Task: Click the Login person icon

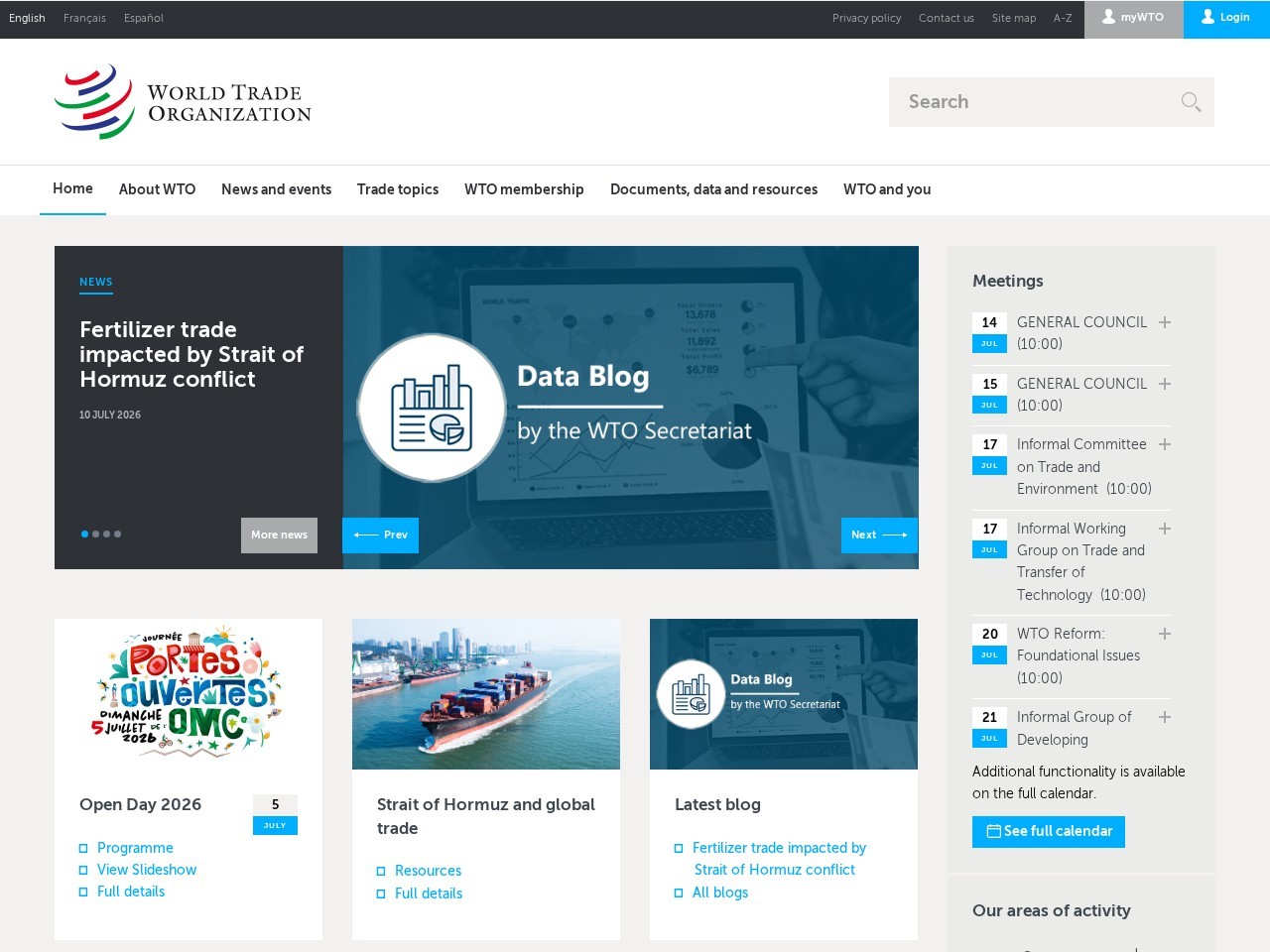Action: click(x=1207, y=17)
